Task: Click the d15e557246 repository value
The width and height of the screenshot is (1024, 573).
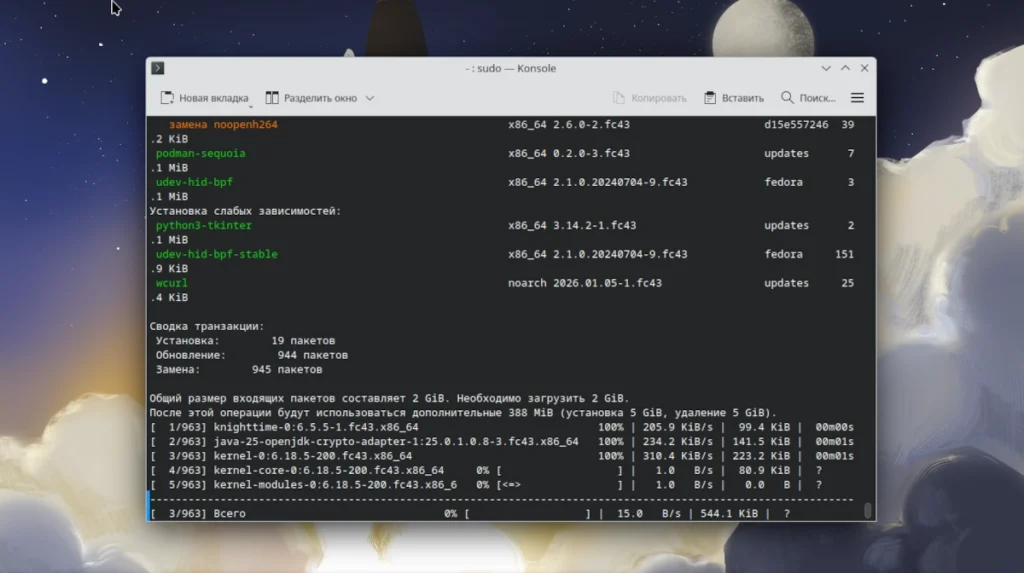Action: point(796,125)
